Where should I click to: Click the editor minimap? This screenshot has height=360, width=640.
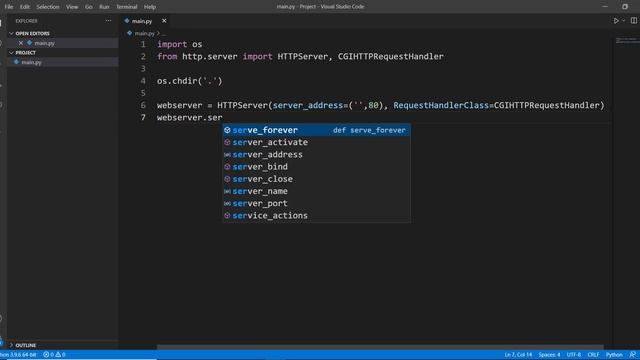[x=626, y=40]
